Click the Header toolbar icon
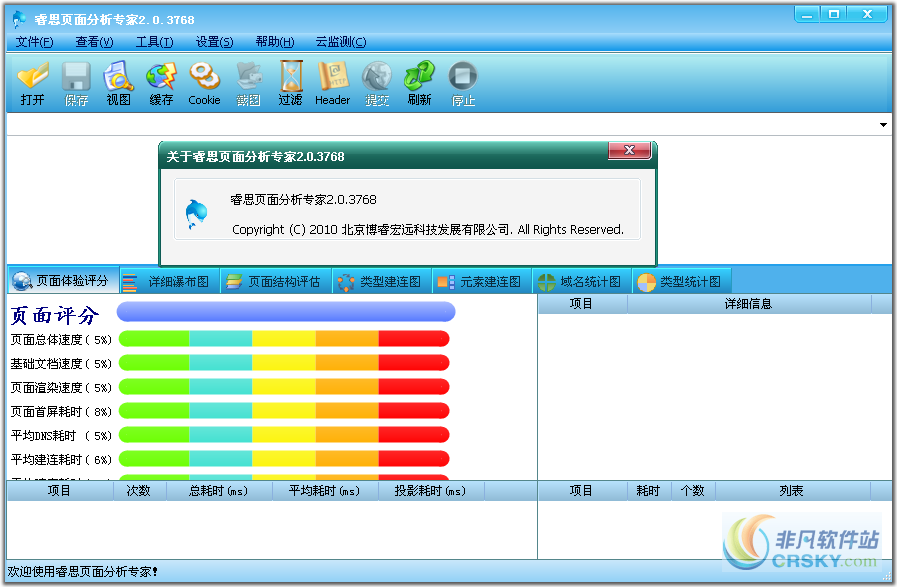897x587 pixels. (x=332, y=84)
